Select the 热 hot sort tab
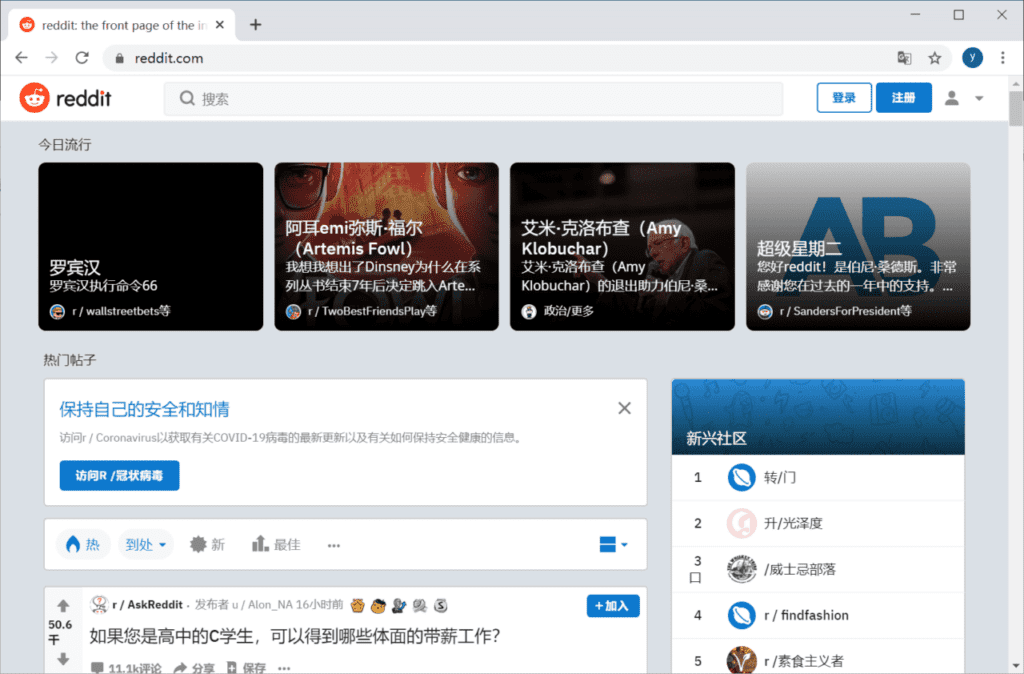Viewport: 1024px width, 674px height. [x=83, y=545]
